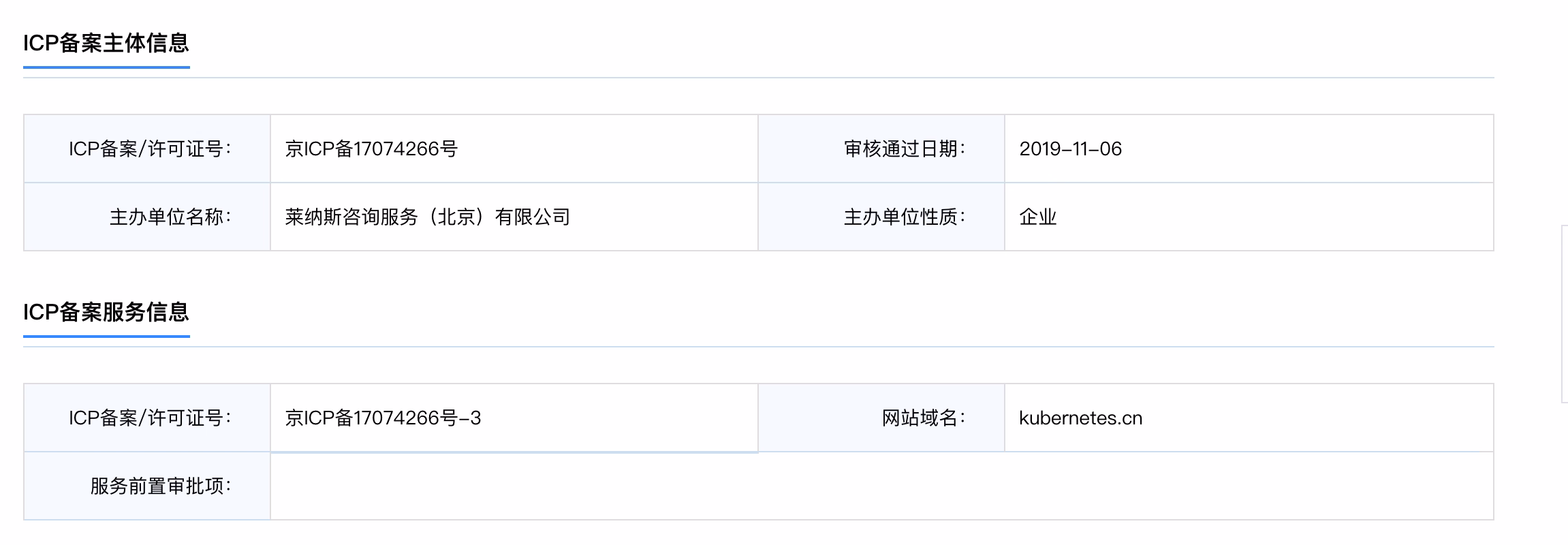Click the ICP备案服务信息 section heading
Screen dimensions: 1568x545
106,312
